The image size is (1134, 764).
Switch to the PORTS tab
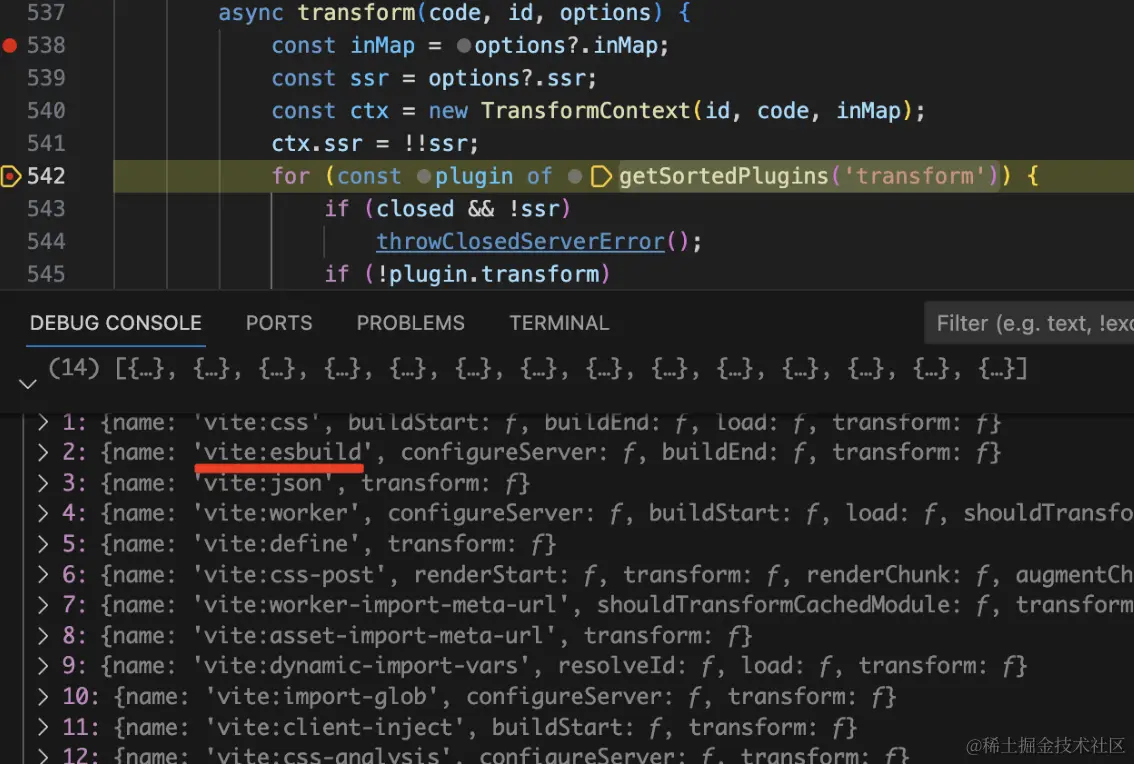(279, 323)
